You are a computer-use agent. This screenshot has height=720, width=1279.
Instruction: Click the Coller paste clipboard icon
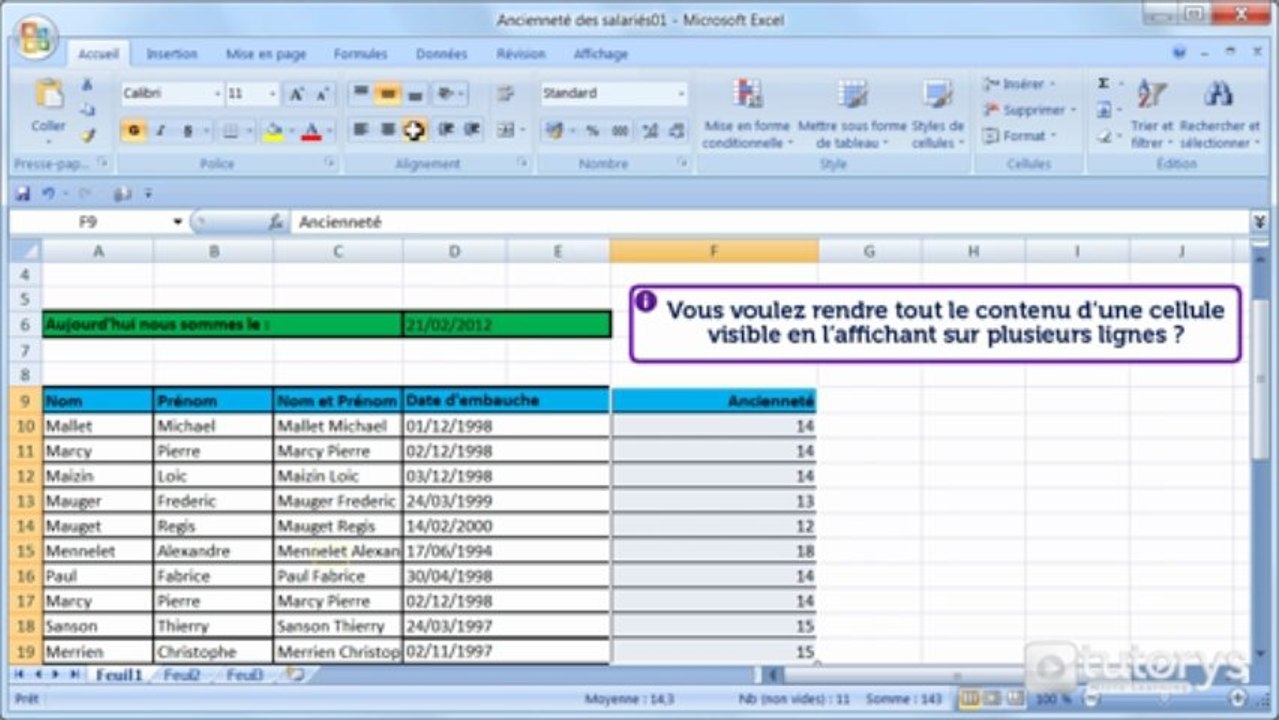click(x=48, y=95)
